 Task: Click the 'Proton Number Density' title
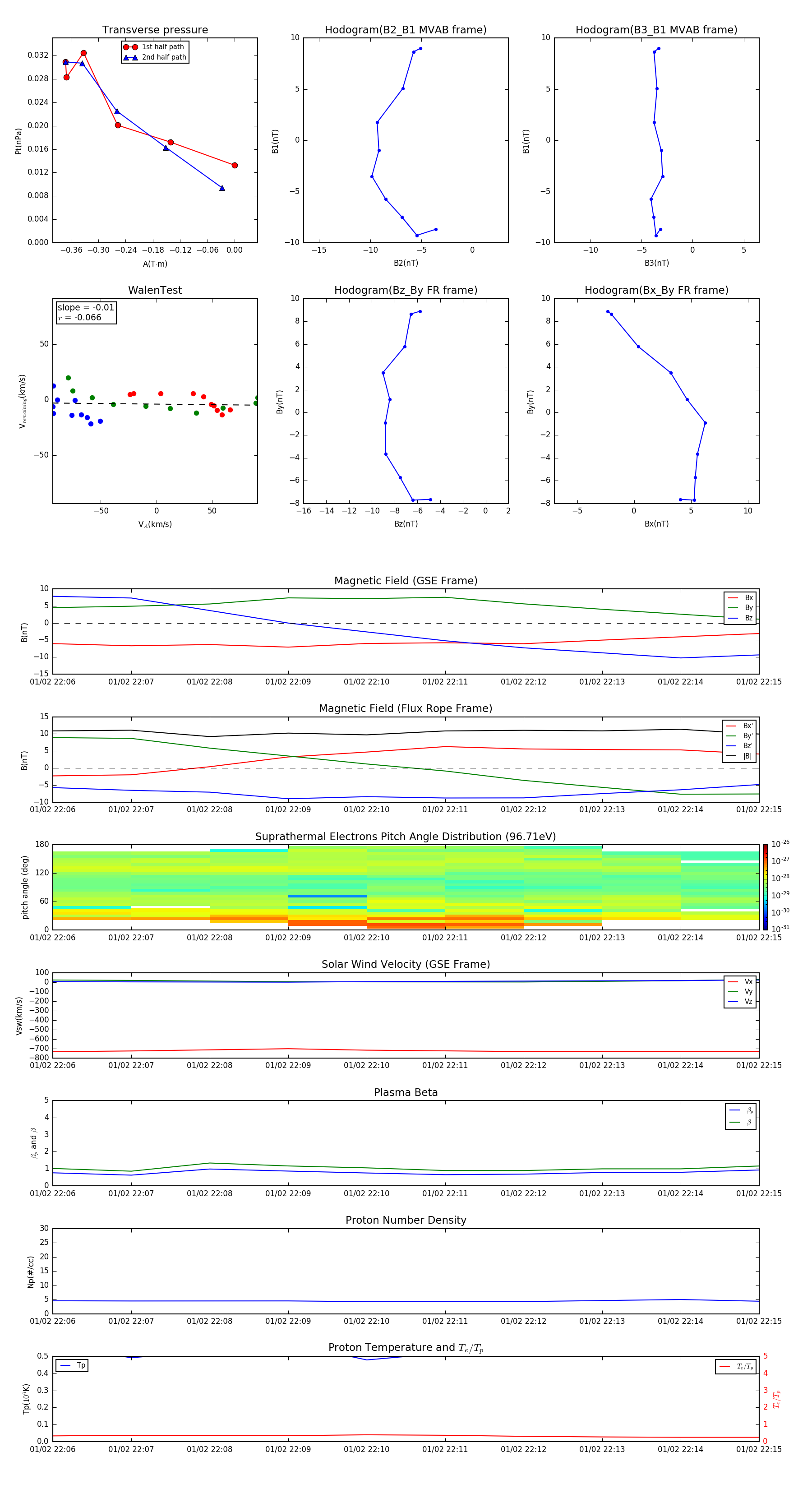(x=406, y=1220)
